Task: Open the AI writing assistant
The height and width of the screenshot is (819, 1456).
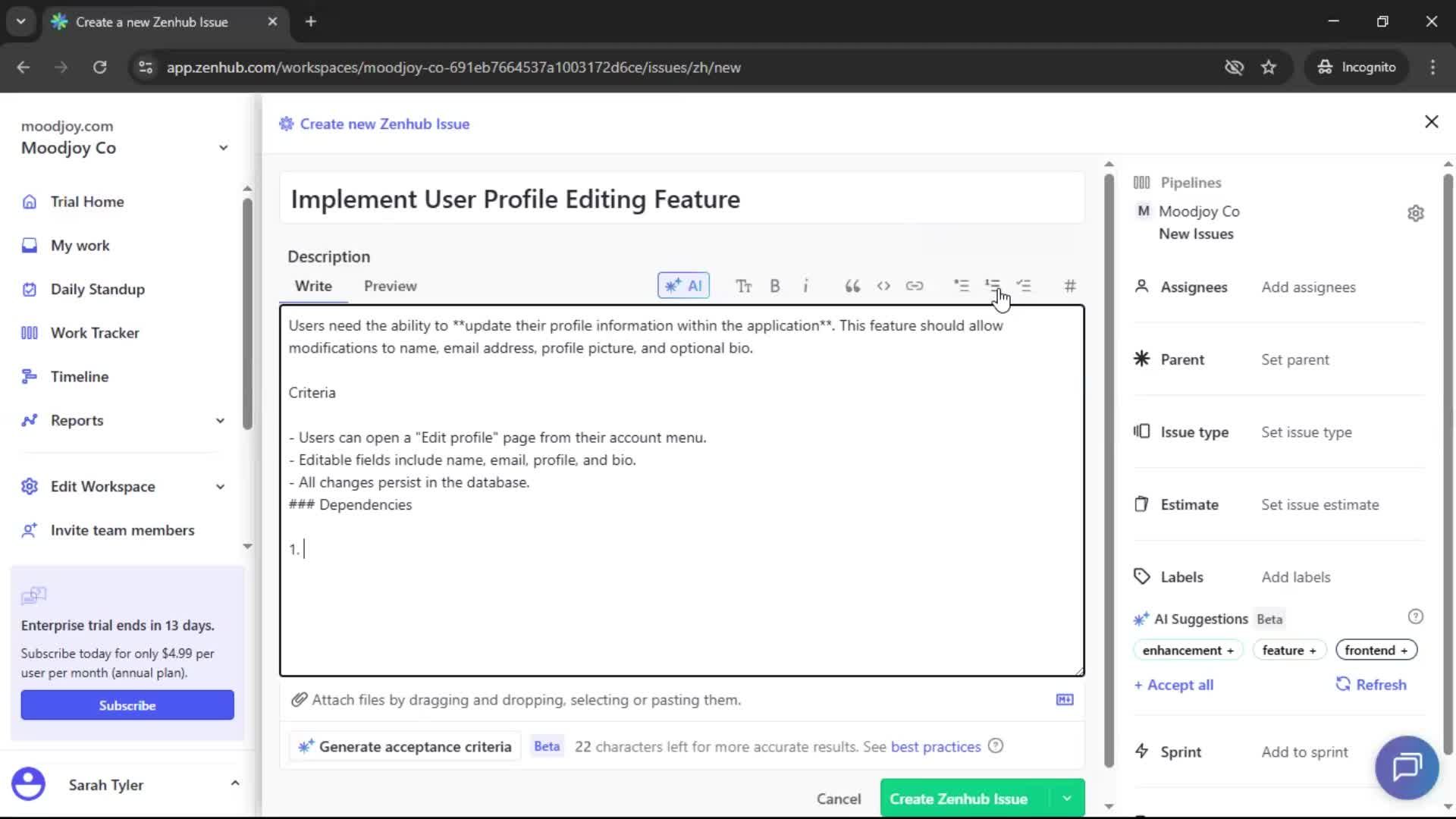Action: (x=683, y=286)
